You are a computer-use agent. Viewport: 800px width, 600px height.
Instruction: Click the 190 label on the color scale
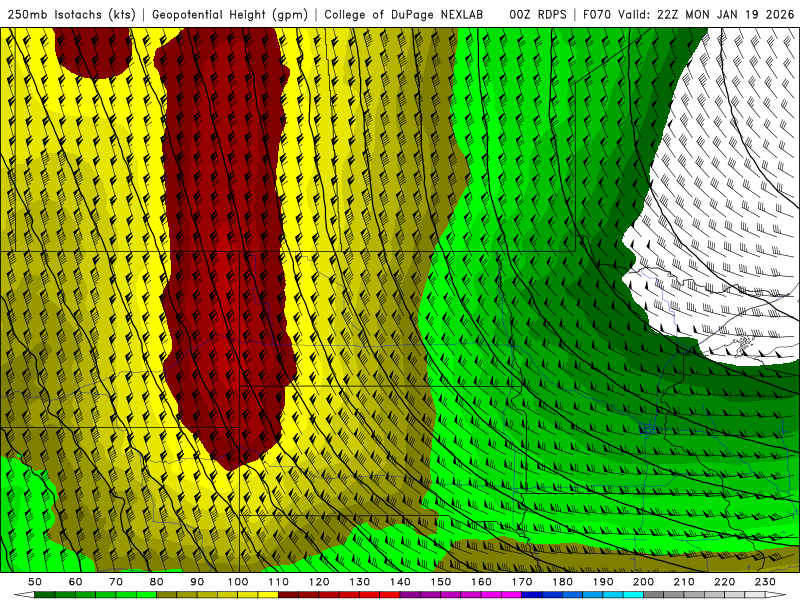coord(603,582)
